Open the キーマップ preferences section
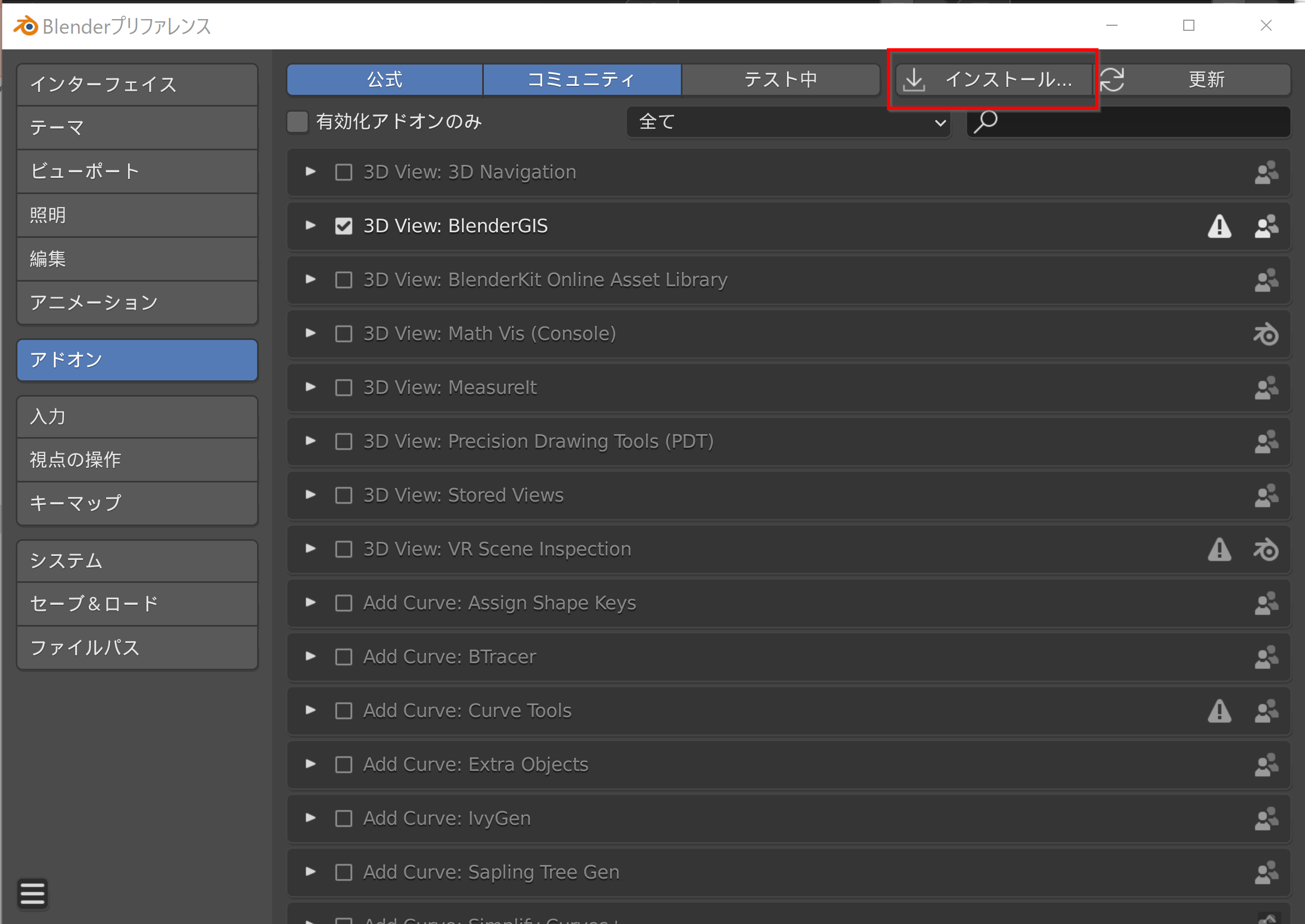The height and width of the screenshot is (924, 1305). click(137, 504)
